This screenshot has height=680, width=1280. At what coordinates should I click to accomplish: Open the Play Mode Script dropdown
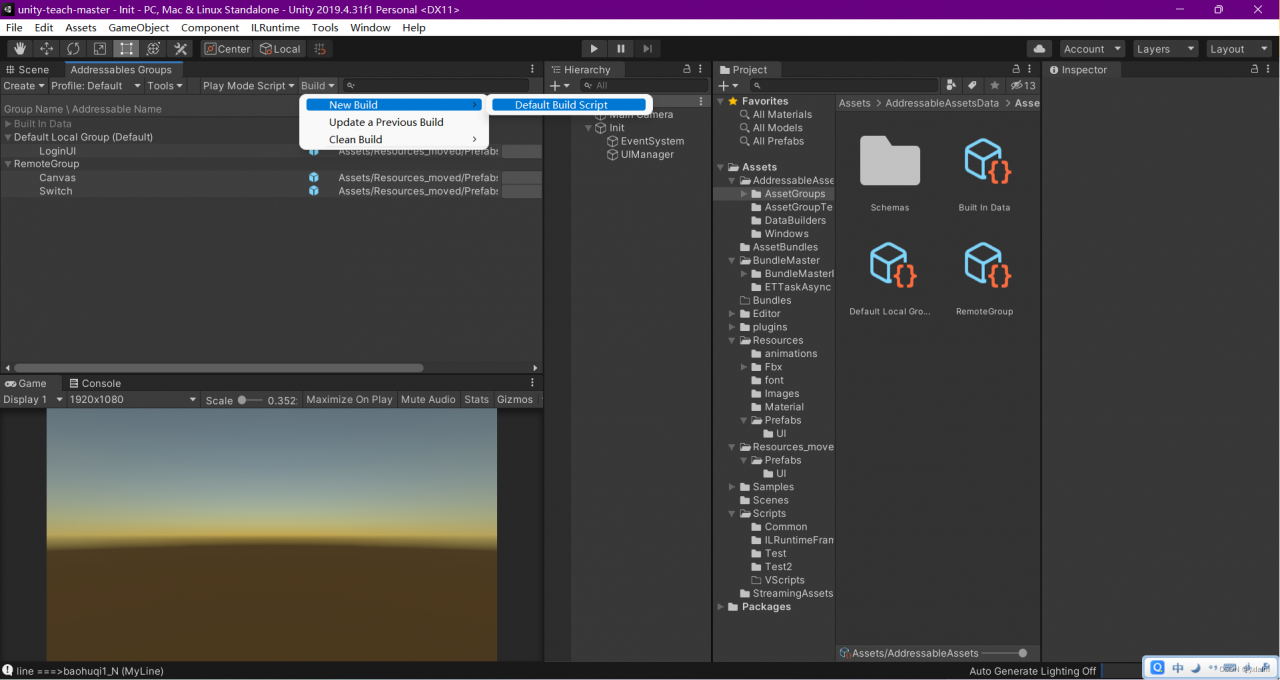(248, 86)
